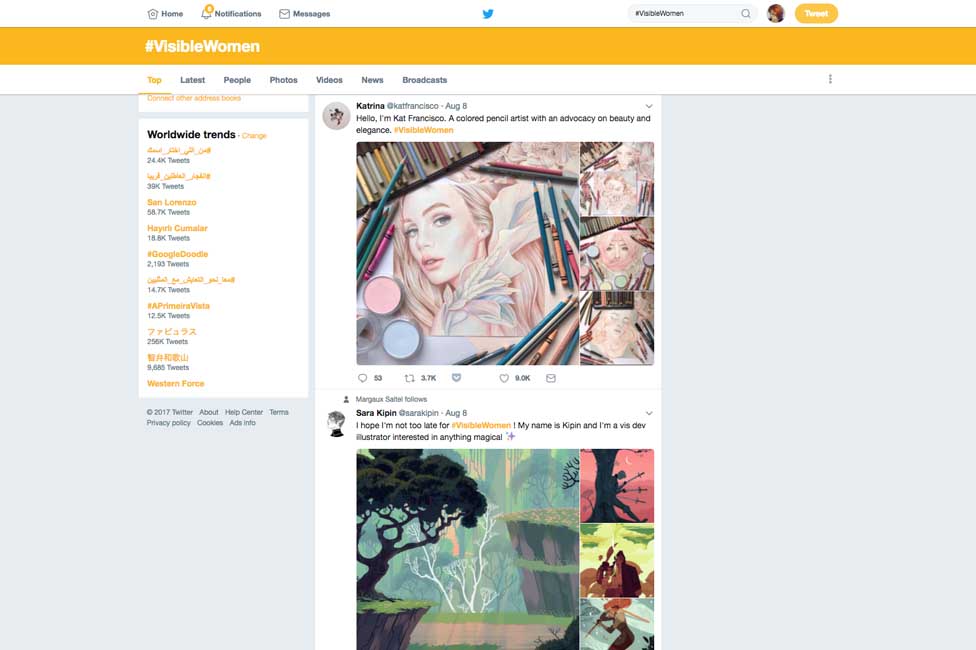Viewport: 976px width, 650px height.
Task: Switch to the Photos tab
Action: [x=283, y=80]
